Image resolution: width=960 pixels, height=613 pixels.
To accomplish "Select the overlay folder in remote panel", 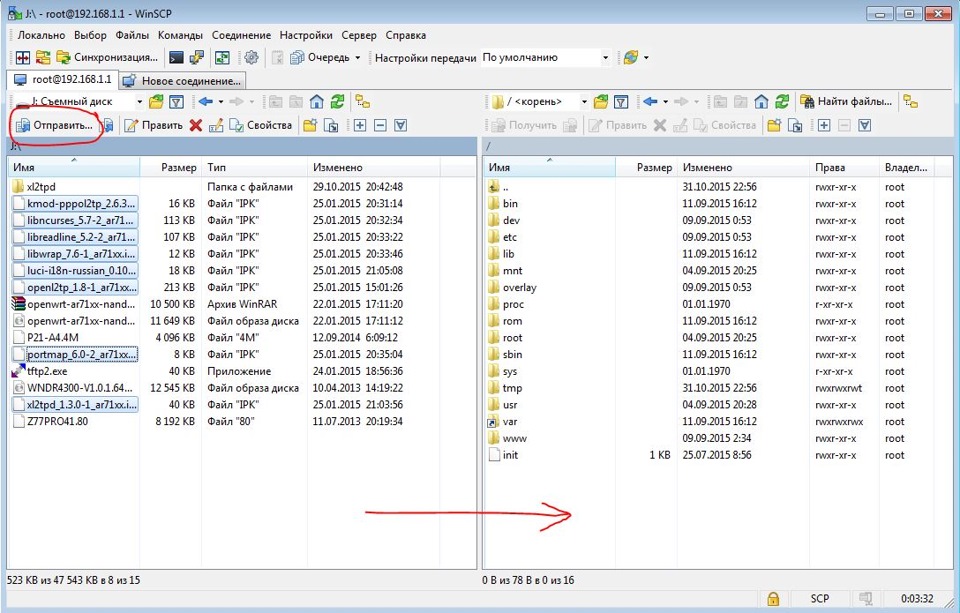I will click(519, 287).
